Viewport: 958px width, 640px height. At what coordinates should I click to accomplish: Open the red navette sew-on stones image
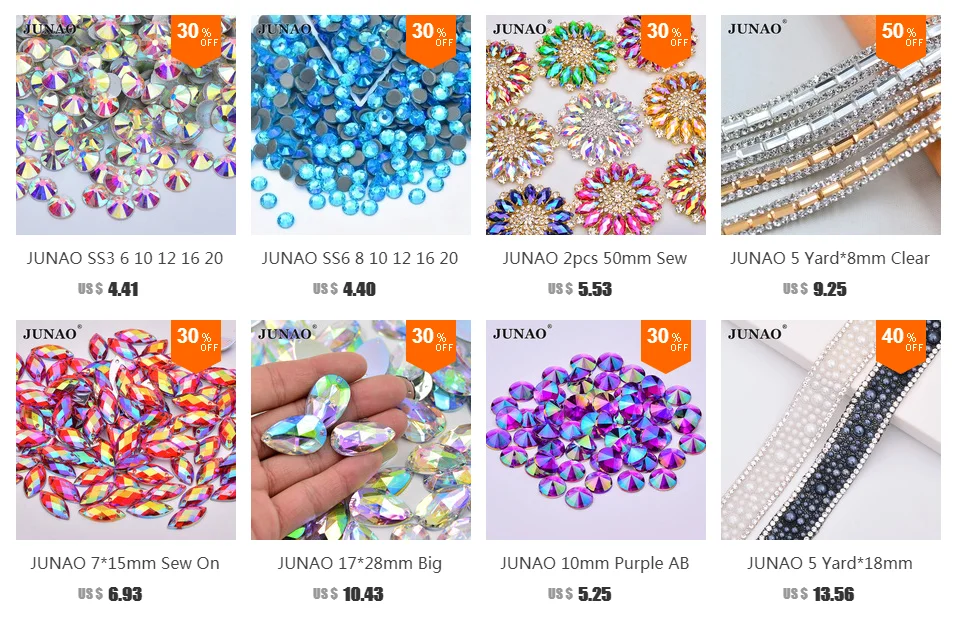(126, 430)
